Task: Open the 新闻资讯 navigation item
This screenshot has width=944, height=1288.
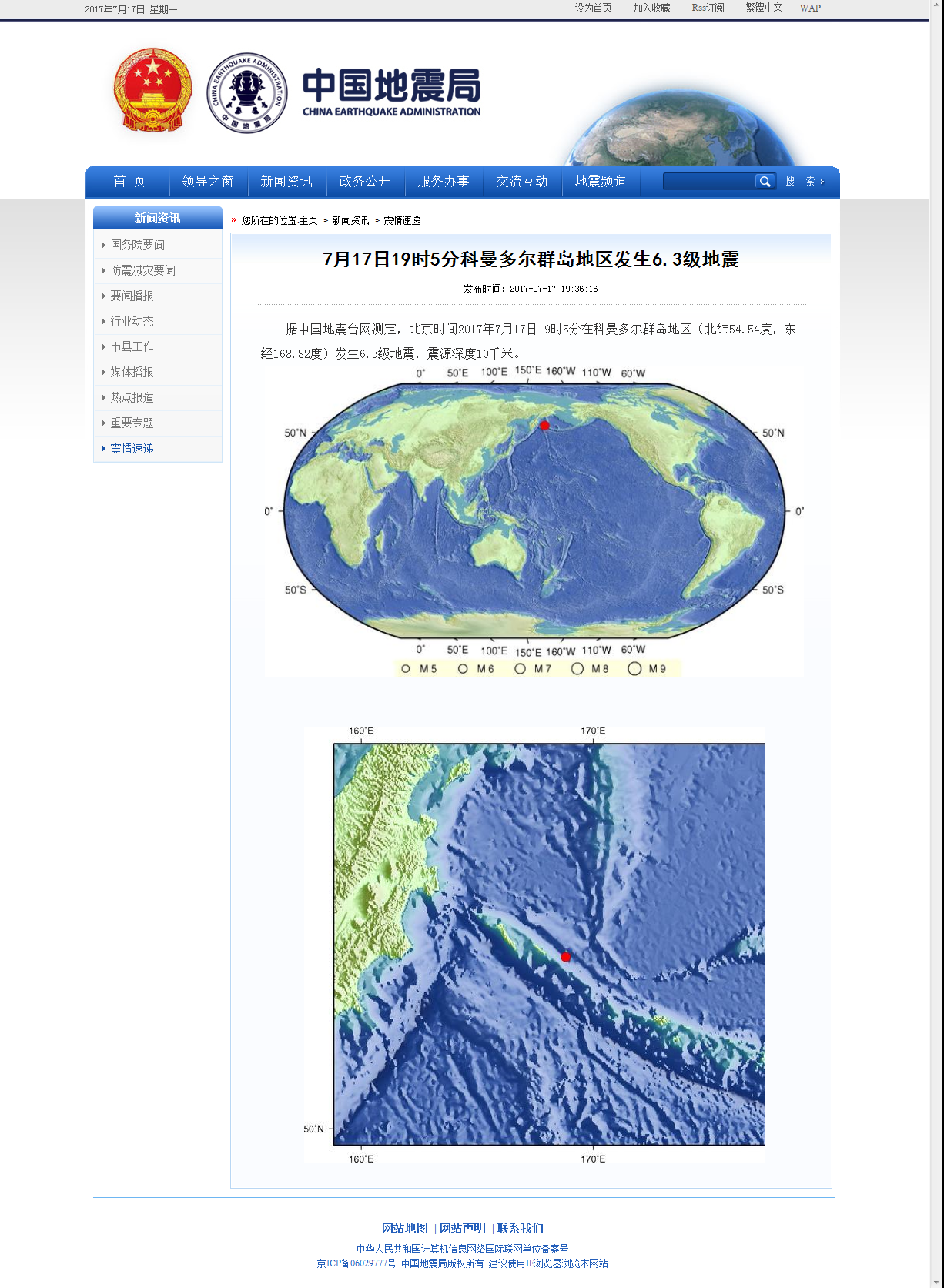Action: coord(286,182)
